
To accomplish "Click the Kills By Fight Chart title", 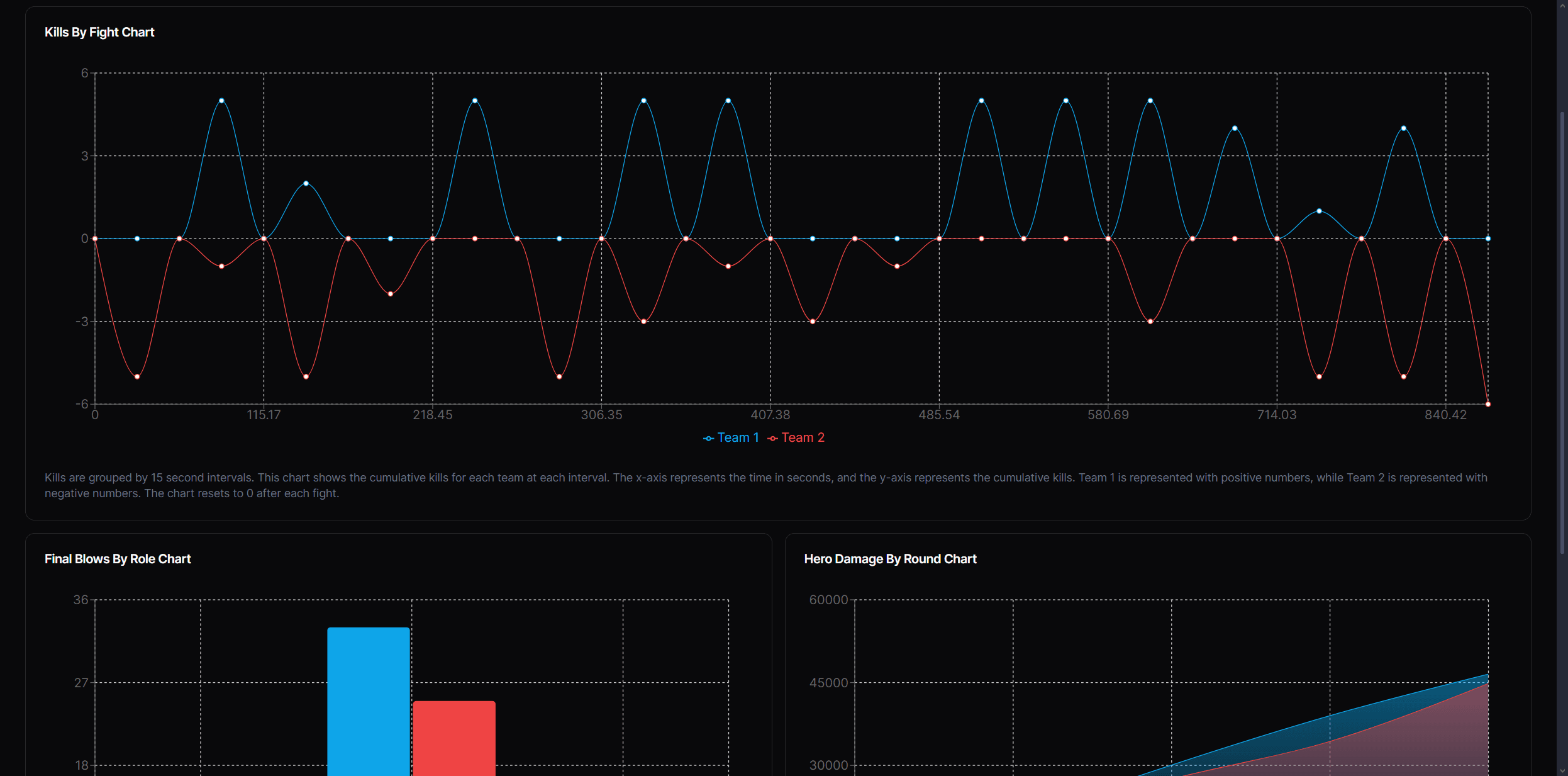I will coord(99,31).
